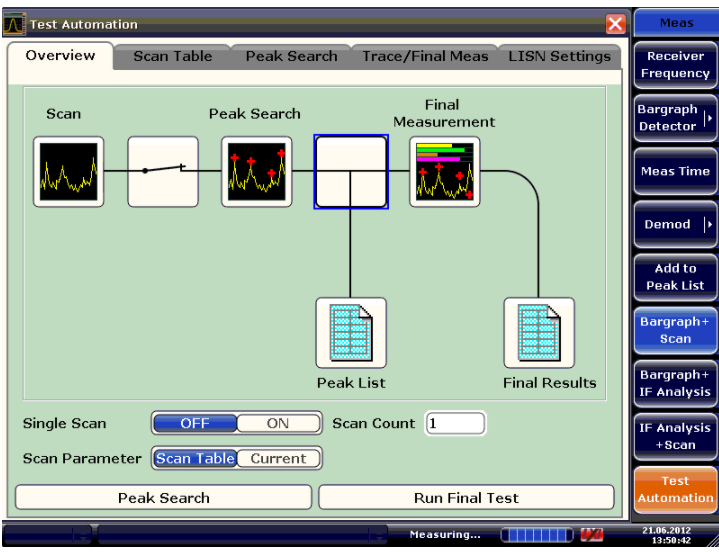Open the Peak List document icon
Screen dimensions: 719x552
(351, 333)
